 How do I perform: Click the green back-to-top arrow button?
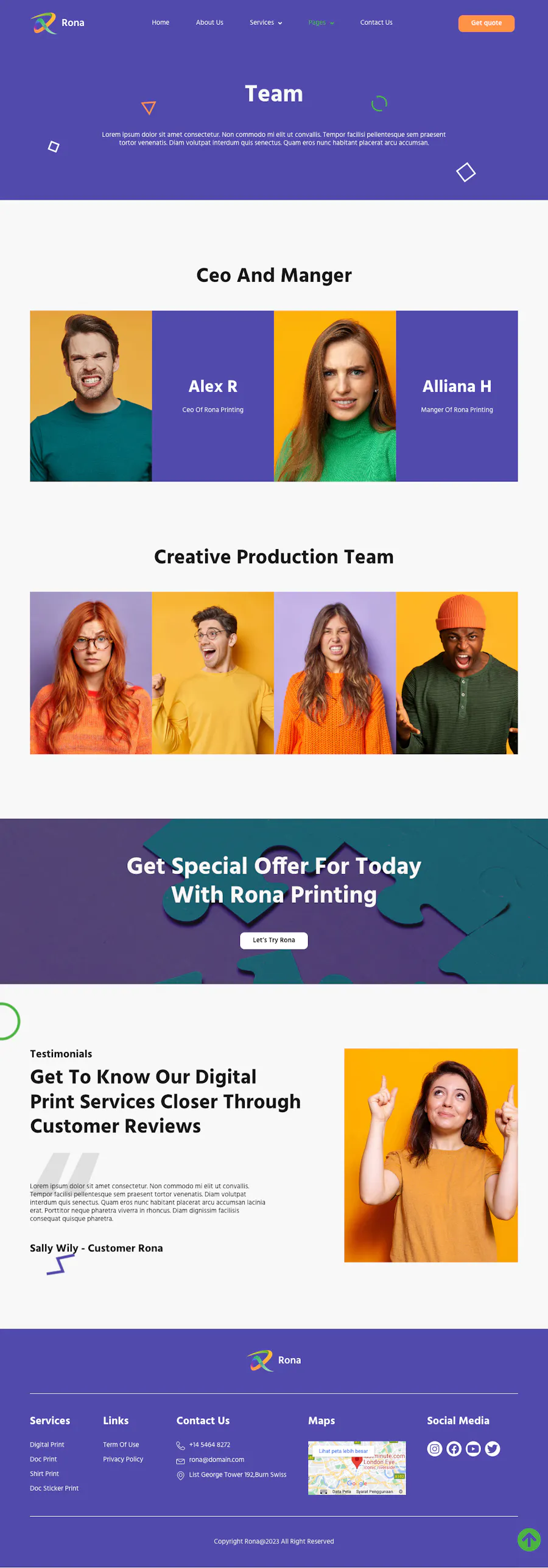click(x=529, y=1540)
